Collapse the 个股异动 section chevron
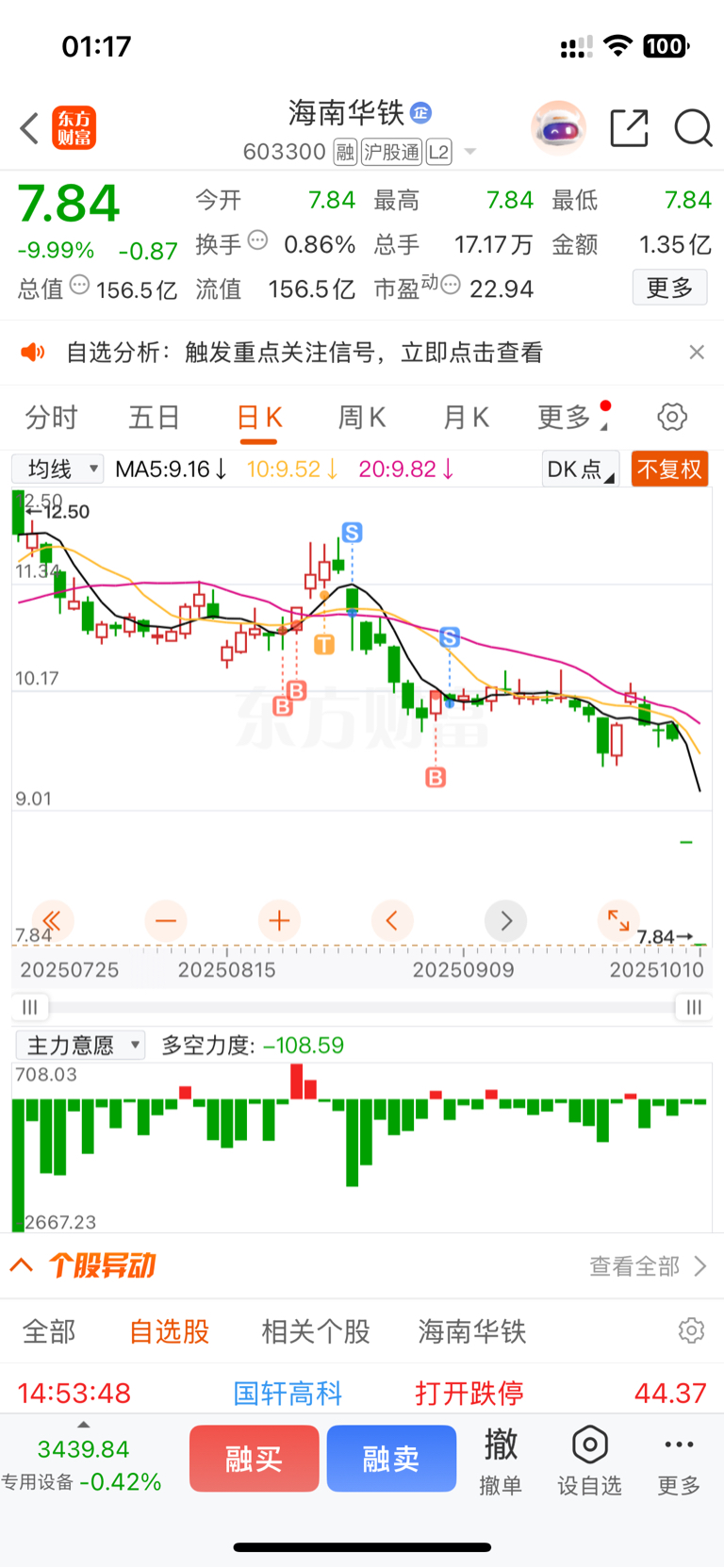The width and height of the screenshot is (724, 1568). pos(22,1265)
